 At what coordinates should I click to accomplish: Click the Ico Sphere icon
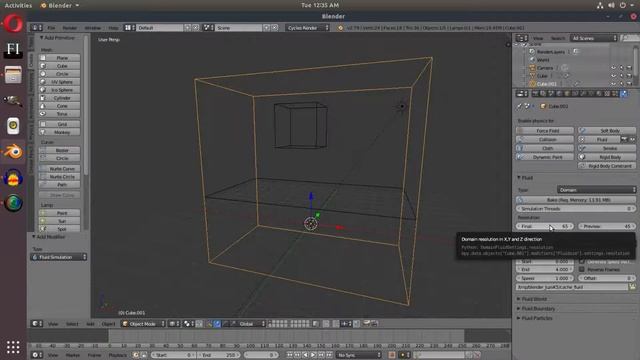click(x=43, y=90)
